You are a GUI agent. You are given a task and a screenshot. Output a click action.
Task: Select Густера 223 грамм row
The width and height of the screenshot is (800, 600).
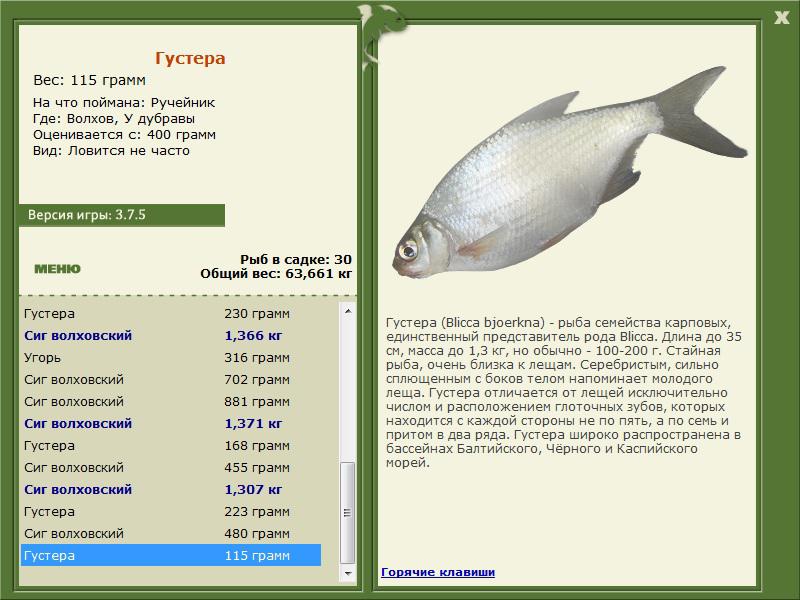click(x=171, y=511)
